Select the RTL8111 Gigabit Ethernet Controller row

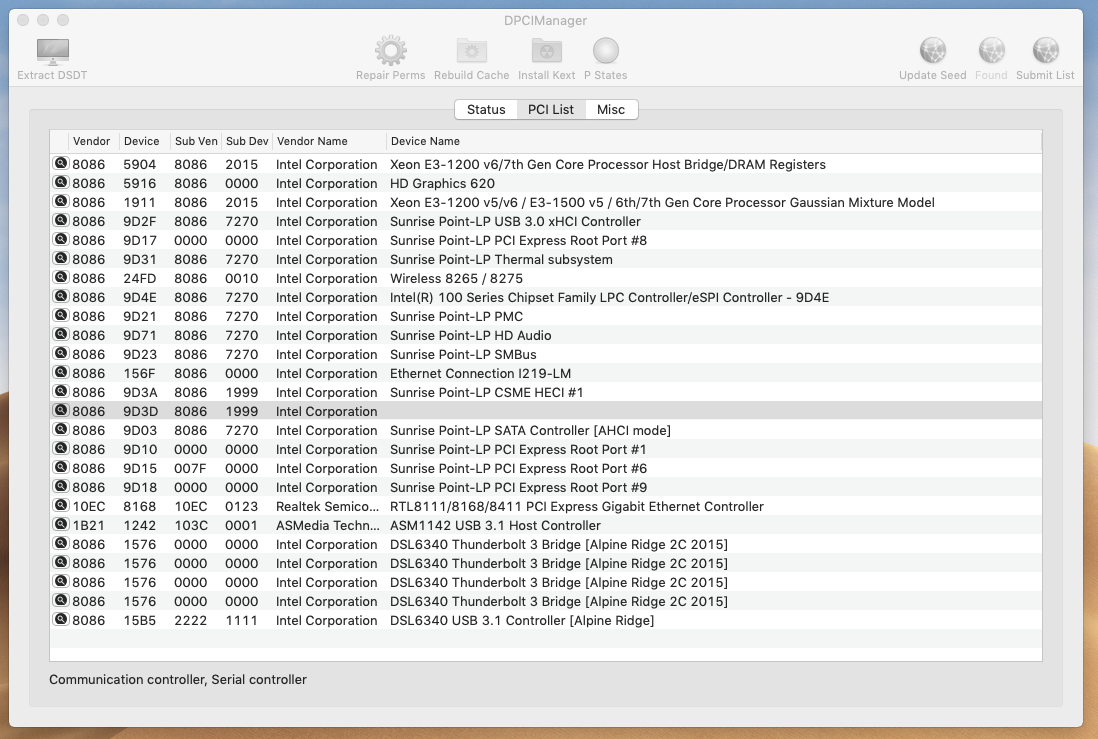tap(576, 506)
